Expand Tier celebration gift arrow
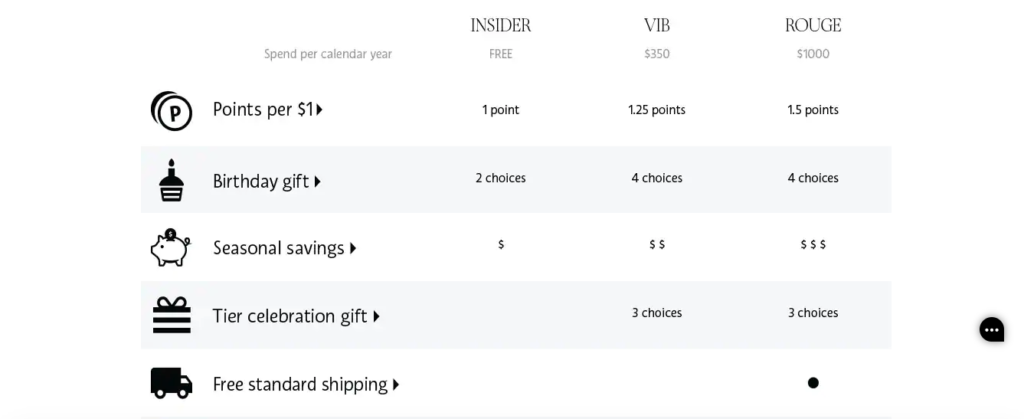Screen dimensions: 1024x419 (x=376, y=317)
